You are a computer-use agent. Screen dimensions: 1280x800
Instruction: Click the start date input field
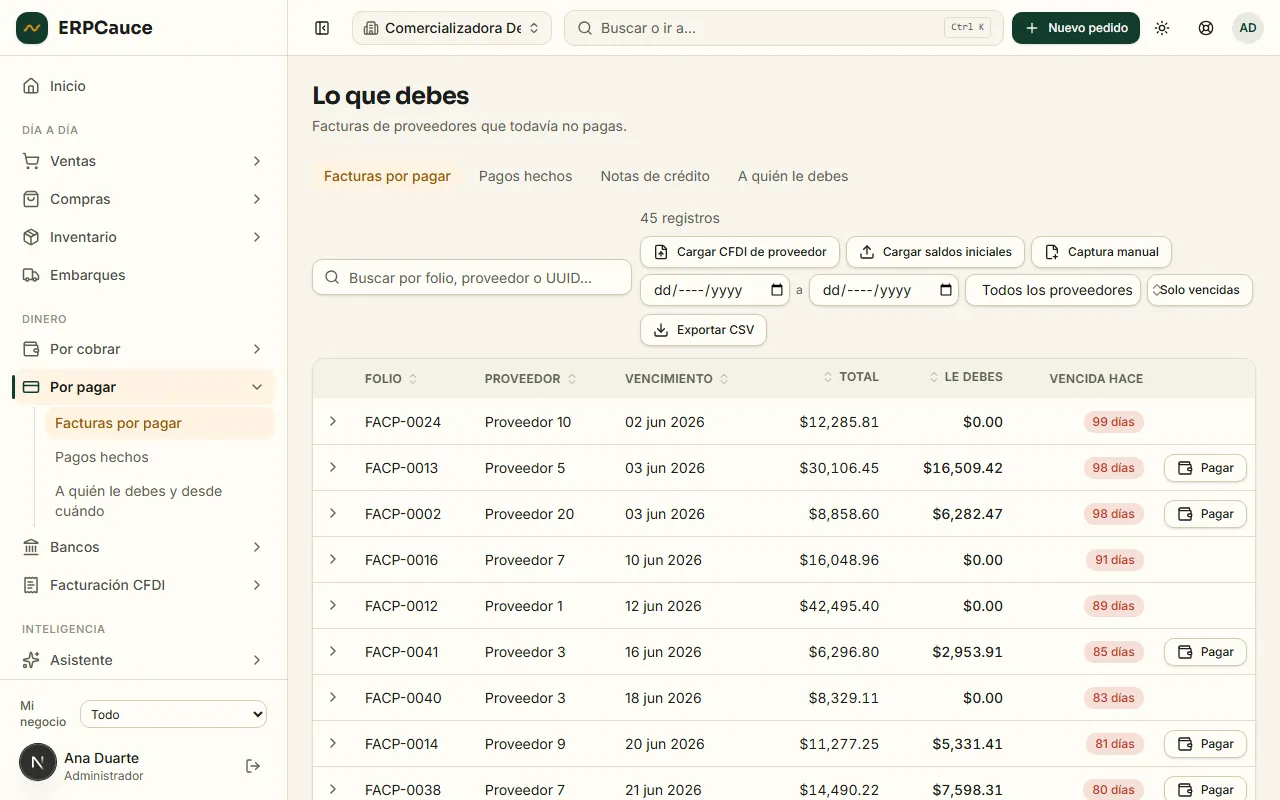point(717,290)
